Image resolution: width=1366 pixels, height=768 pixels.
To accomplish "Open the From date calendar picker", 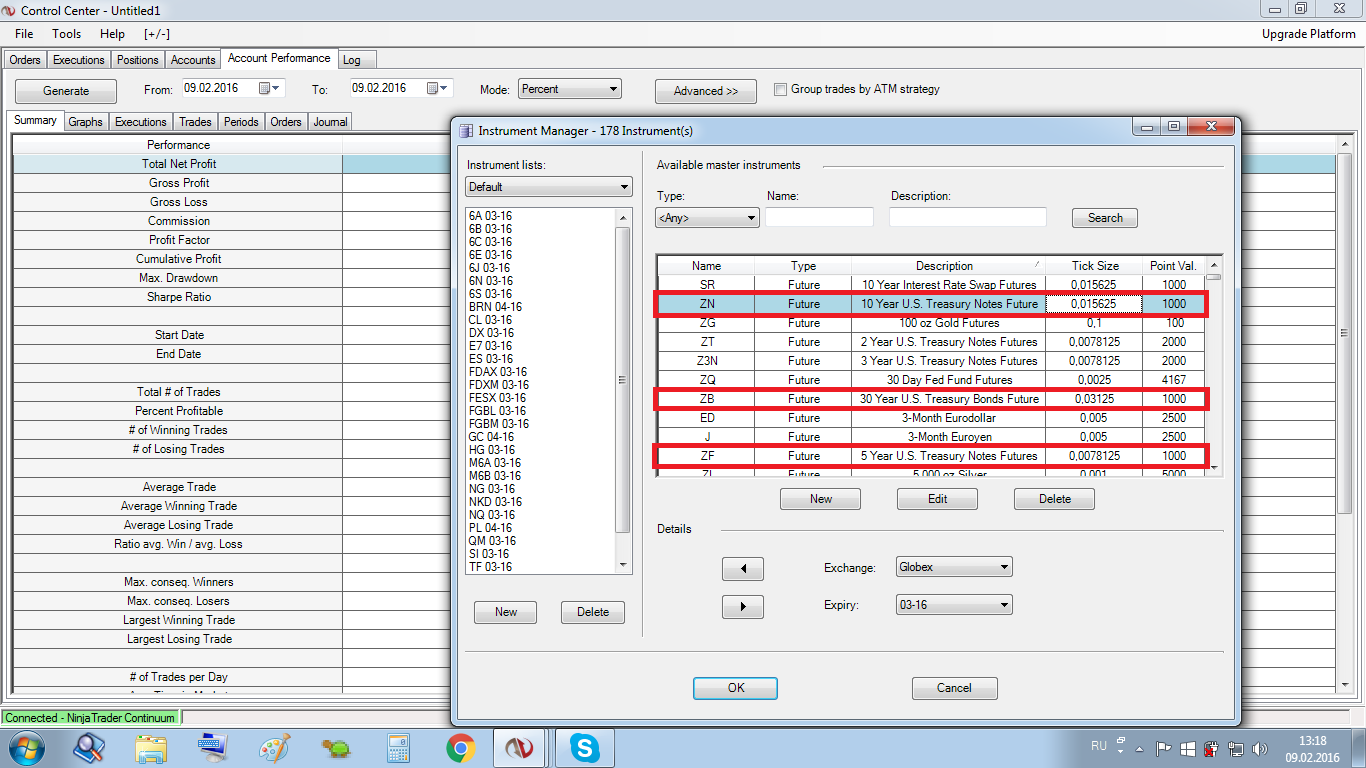I will pos(270,88).
